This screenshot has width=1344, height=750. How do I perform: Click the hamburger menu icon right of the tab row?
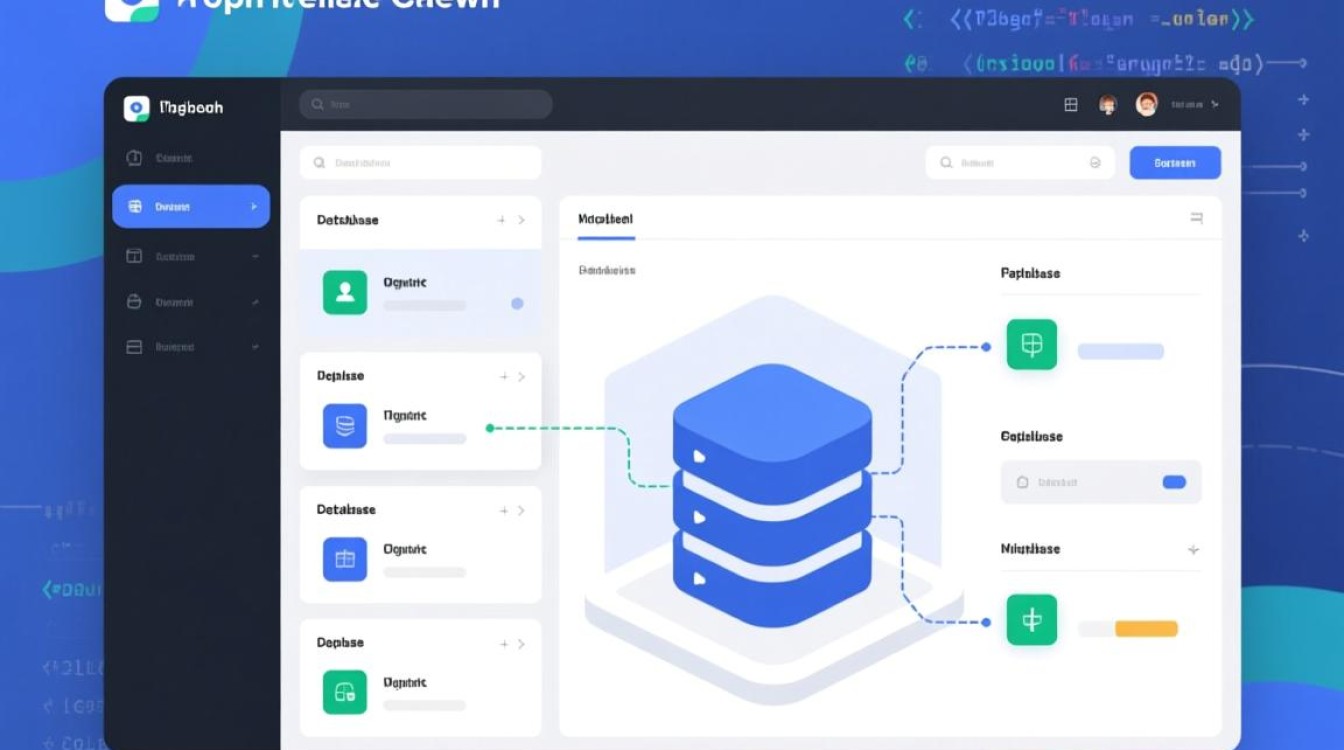[1196, 218]
